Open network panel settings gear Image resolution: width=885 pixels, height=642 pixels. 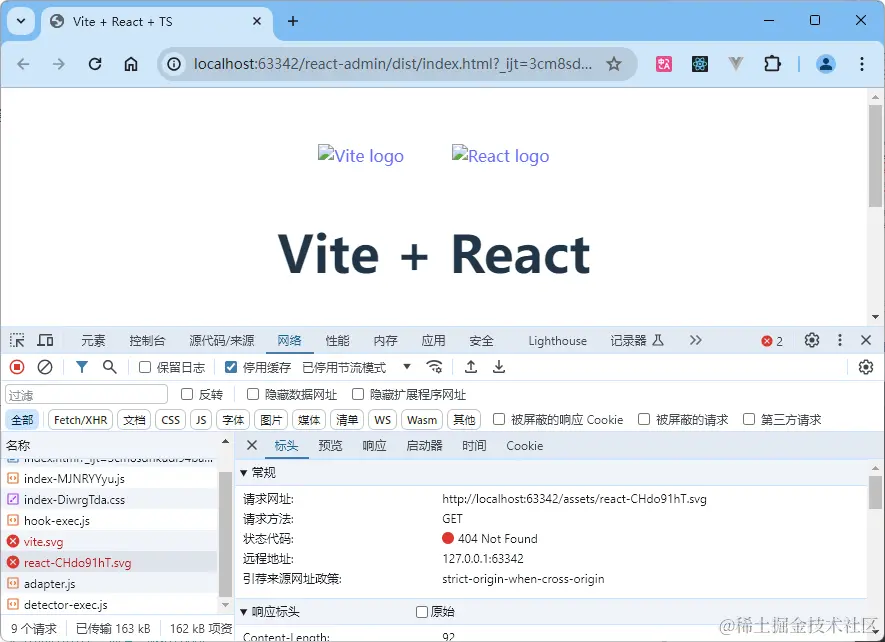pos(866,367)
